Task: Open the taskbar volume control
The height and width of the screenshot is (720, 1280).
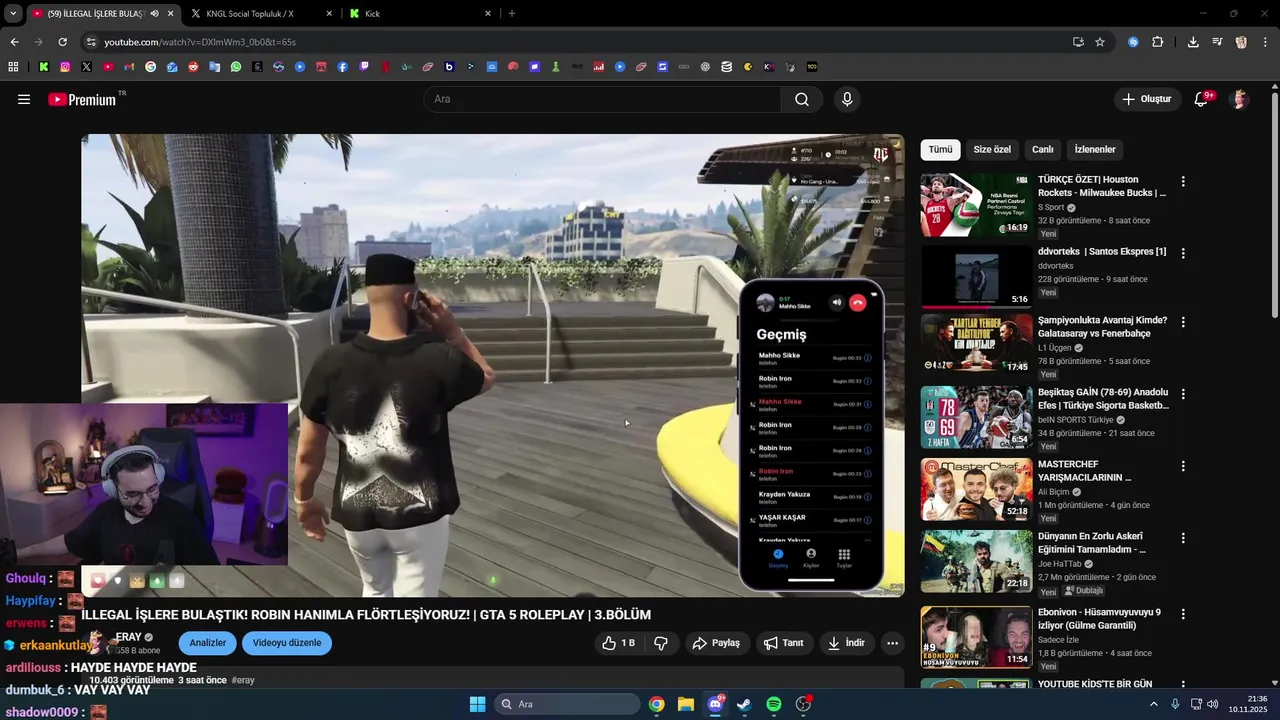Action: 1213,704
